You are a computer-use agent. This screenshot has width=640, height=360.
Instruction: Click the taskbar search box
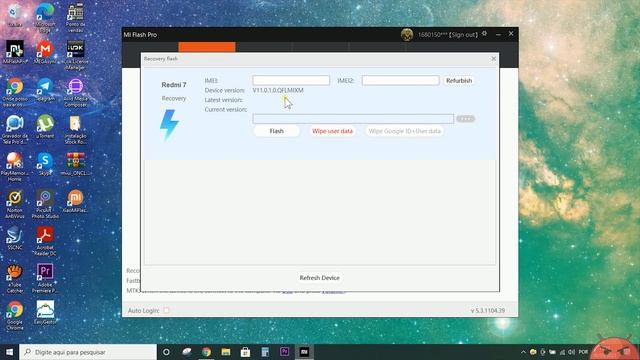click(88, 352)
